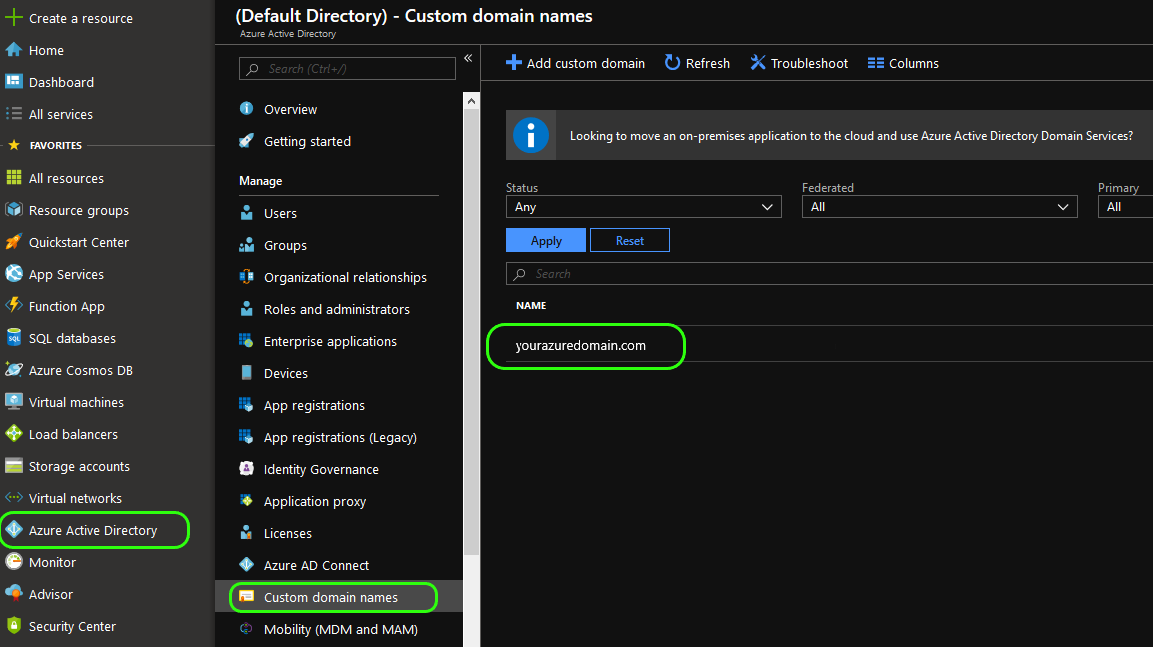Click the Azure Active Directory diamond icon
This screenshot has width=1153, height=647.
point(13,530)
